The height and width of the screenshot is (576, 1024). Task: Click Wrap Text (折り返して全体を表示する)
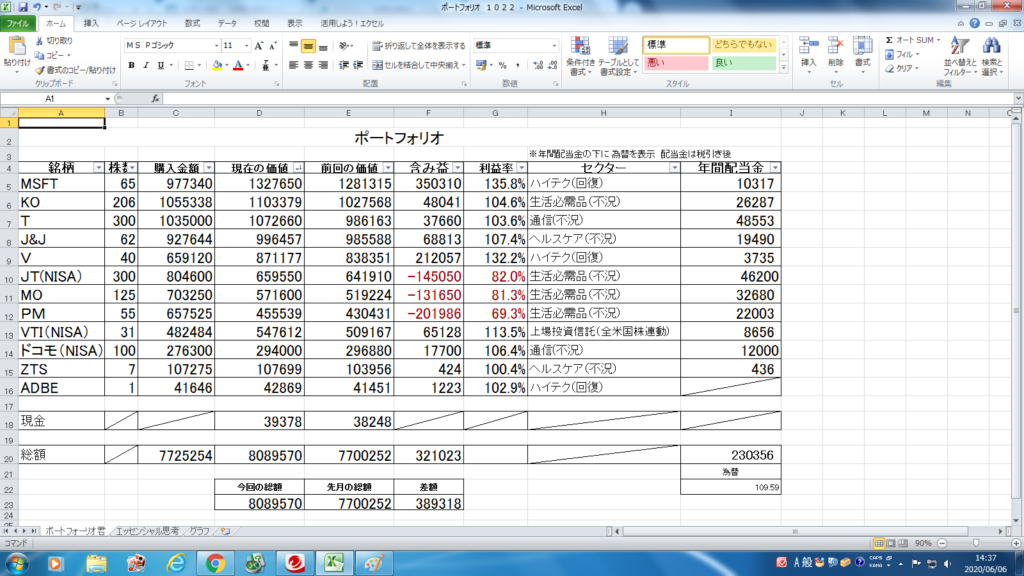pyautogui.click(x=419, y=46)
